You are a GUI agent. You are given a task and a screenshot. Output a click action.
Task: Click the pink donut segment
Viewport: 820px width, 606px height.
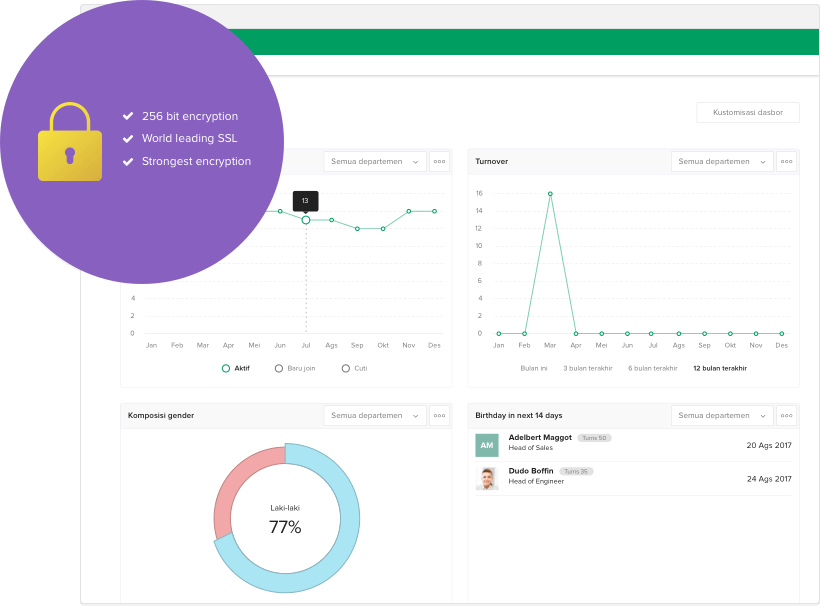(230, 484)
